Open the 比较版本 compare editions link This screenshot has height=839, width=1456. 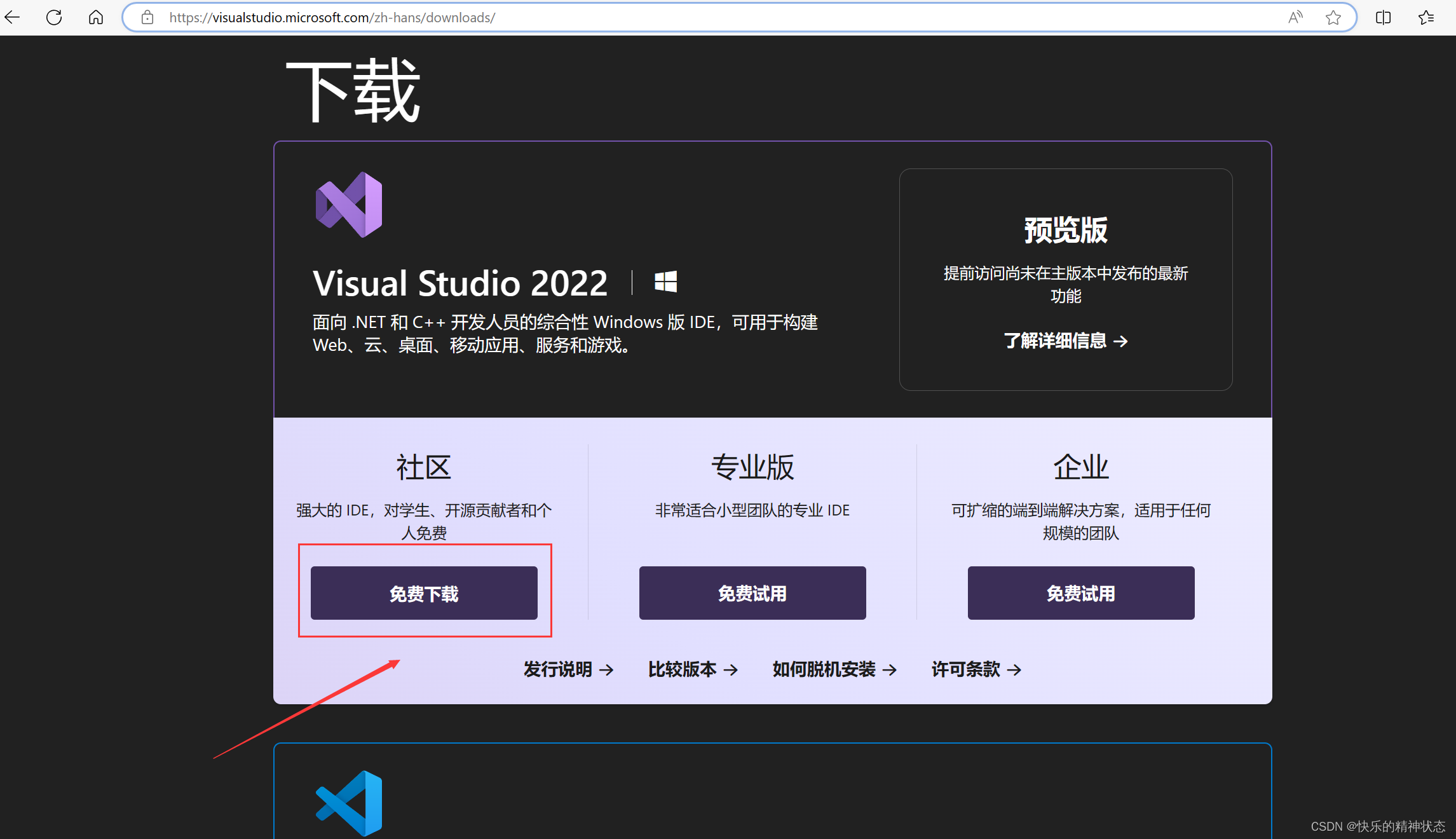point(693,669)
